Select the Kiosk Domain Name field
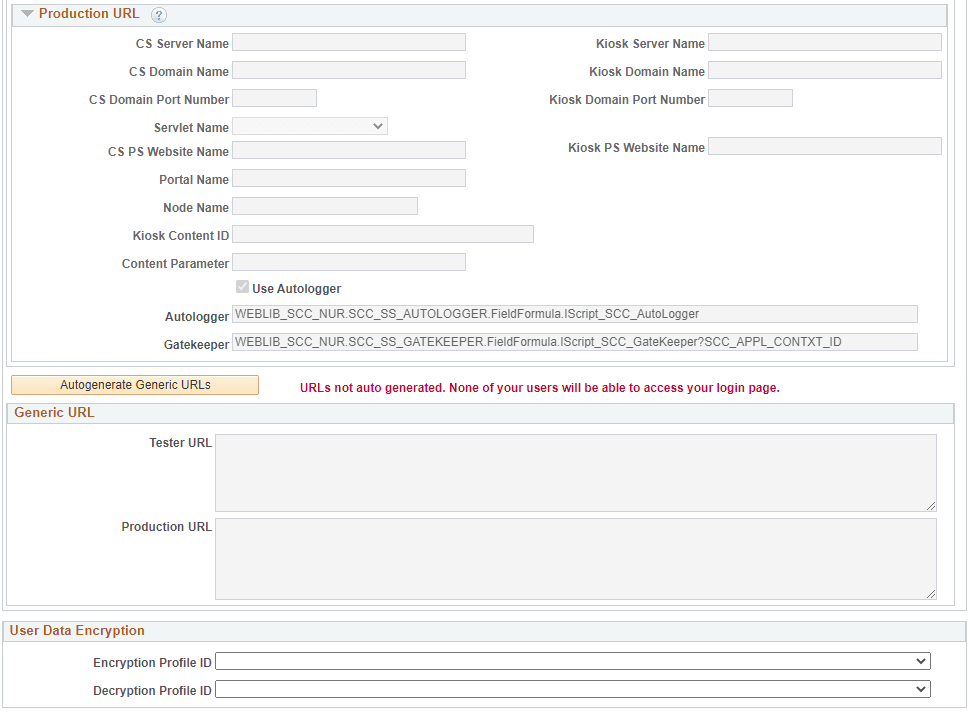The image size is (970, 712). [824, 69]
